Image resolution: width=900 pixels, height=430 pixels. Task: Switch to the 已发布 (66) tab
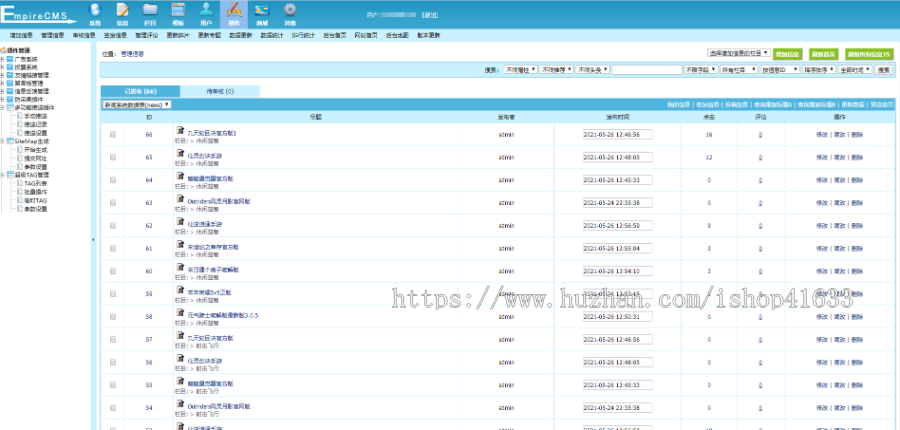(x=140, y=91)
